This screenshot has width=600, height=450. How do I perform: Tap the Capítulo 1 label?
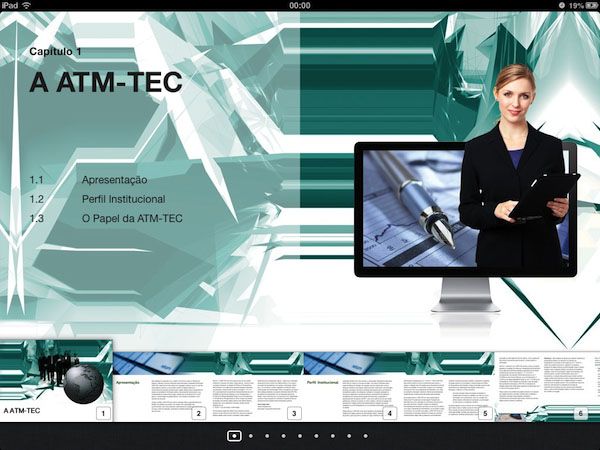click(56, 51)
